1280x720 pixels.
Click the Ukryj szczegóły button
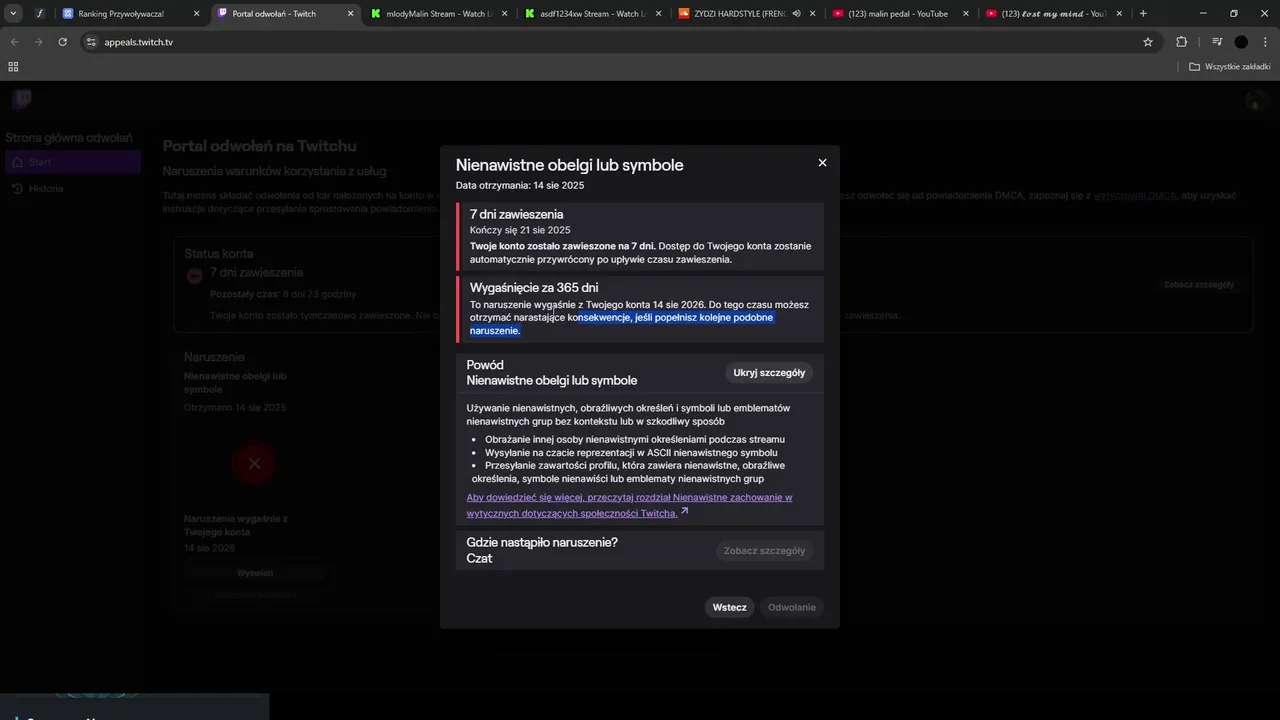pos(769,373)
